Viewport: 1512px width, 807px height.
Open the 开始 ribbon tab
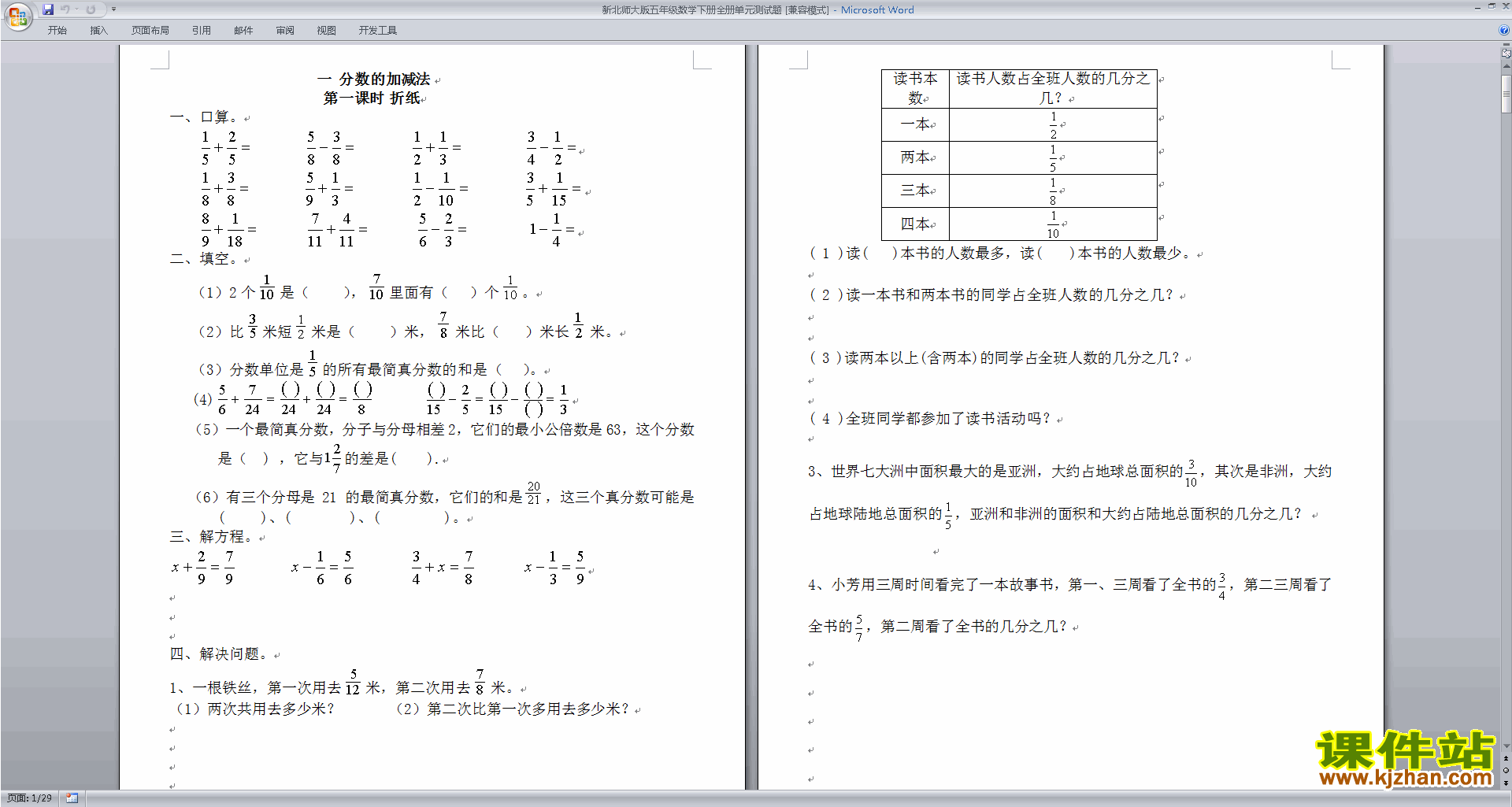pos(57,31)
